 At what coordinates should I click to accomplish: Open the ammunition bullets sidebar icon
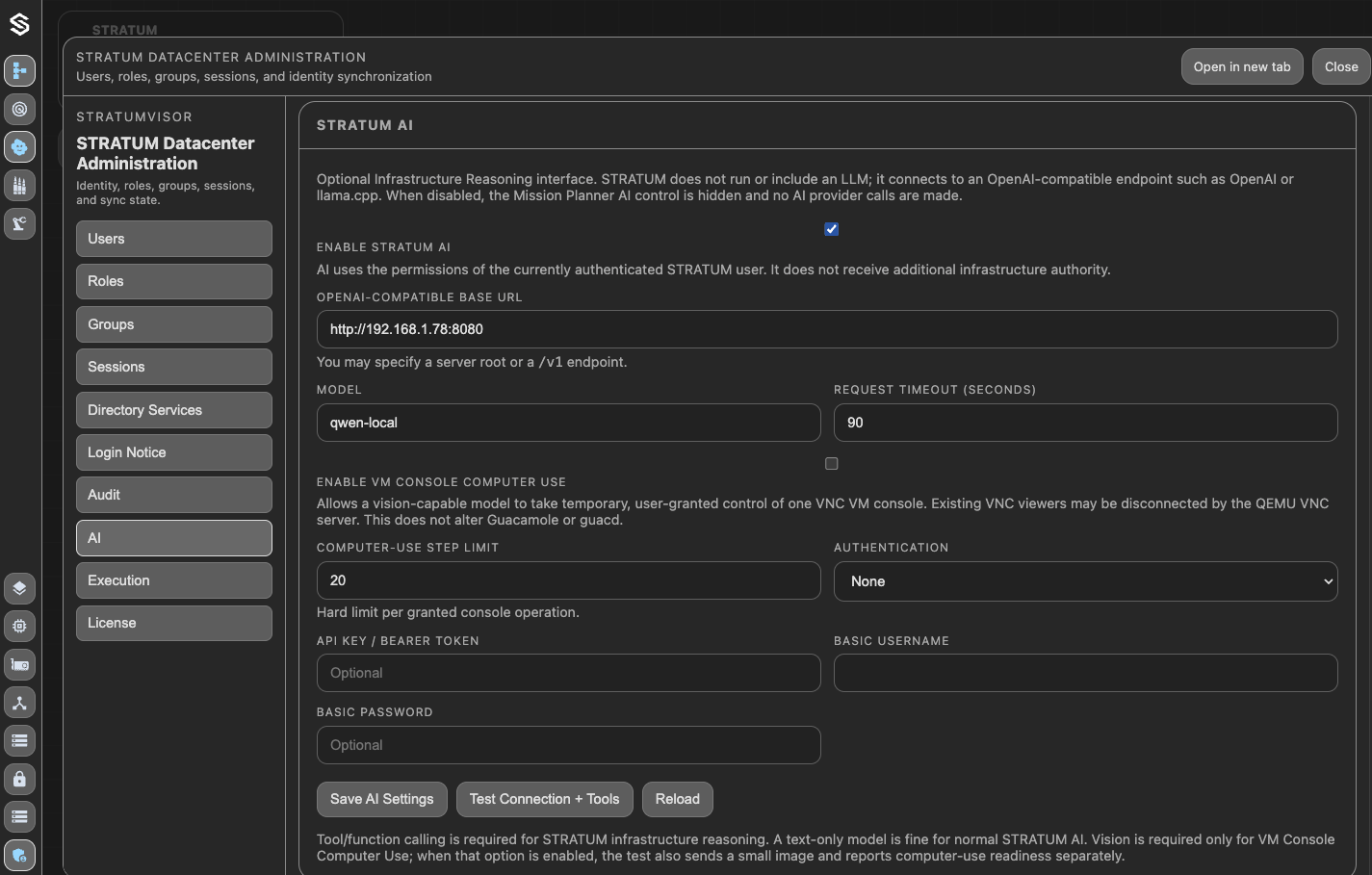19,185
